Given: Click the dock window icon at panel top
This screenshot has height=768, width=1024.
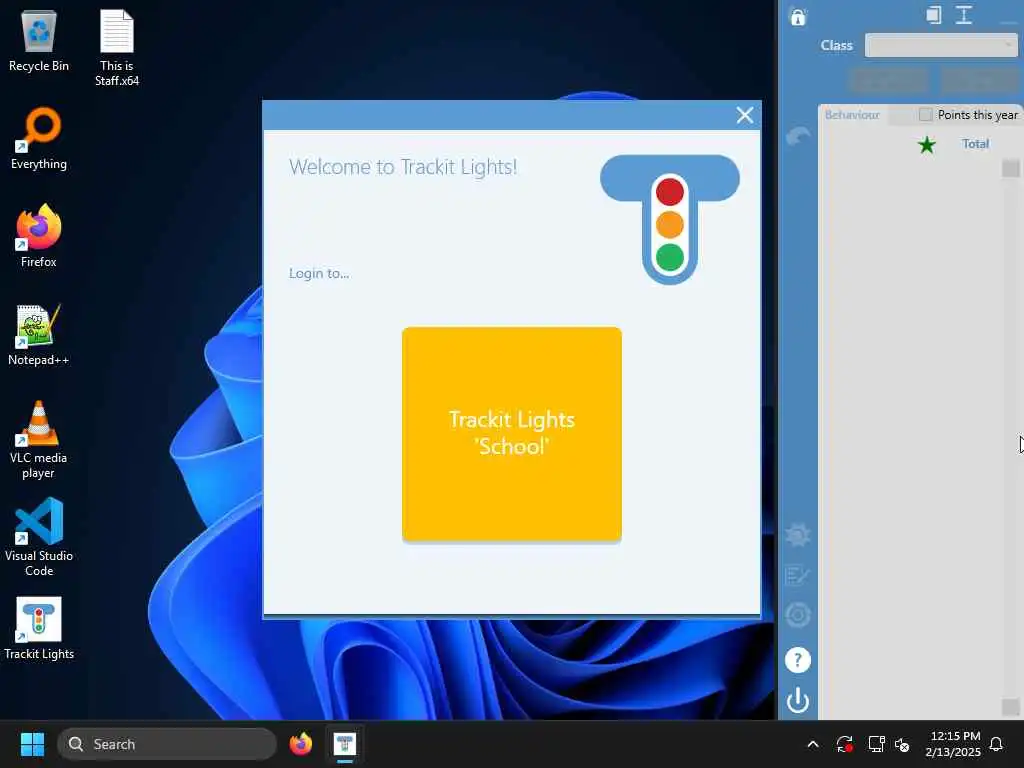Looking at the screenshot, I should click(934, 15).
